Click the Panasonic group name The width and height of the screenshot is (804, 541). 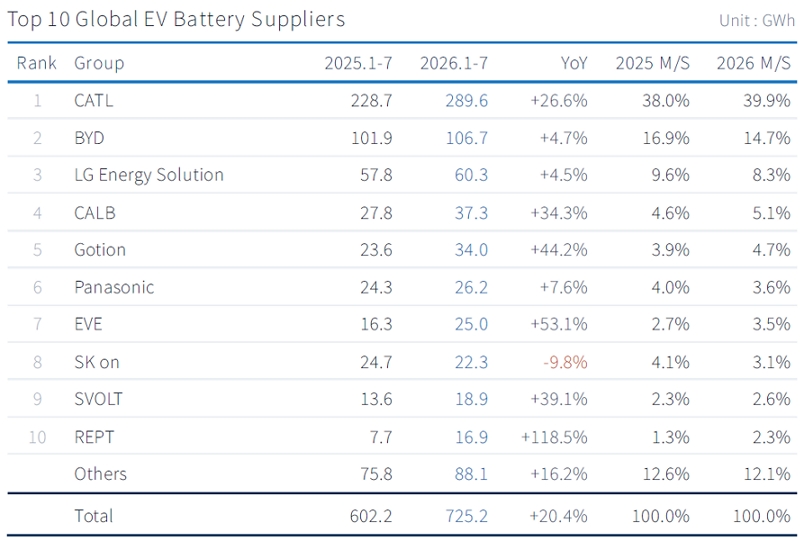[114, 287]
